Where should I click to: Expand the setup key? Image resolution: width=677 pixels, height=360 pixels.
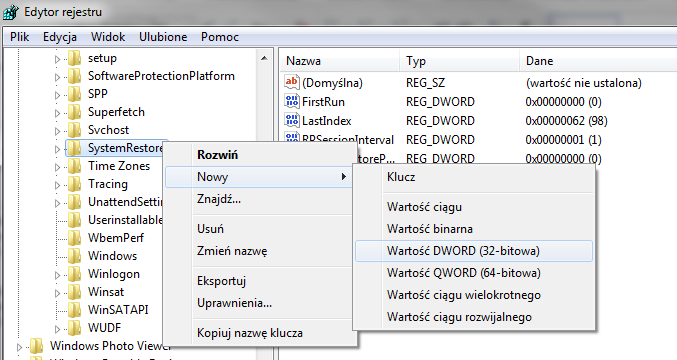tap(57, 59)
